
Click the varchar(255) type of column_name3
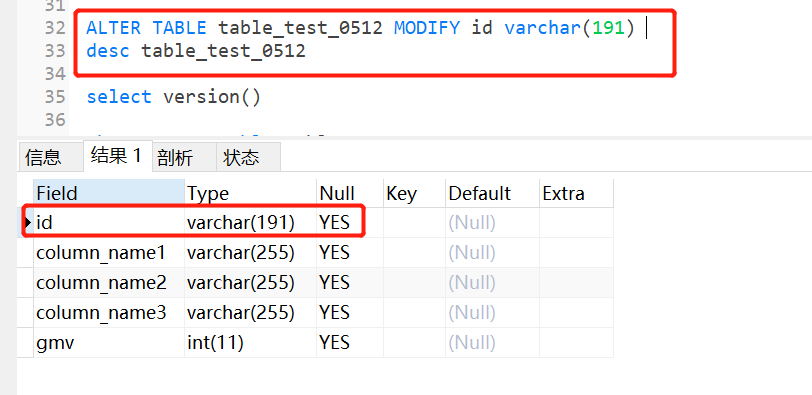click(250, 313)
